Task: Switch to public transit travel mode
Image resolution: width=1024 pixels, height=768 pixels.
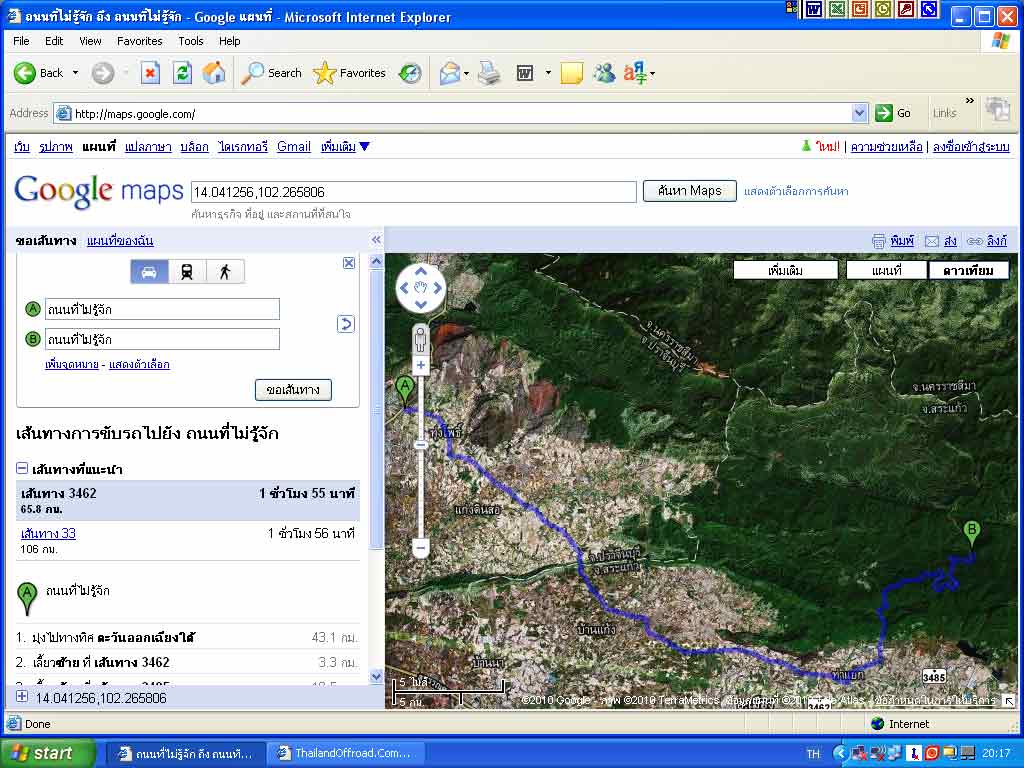Action: [x=187, y=272]
